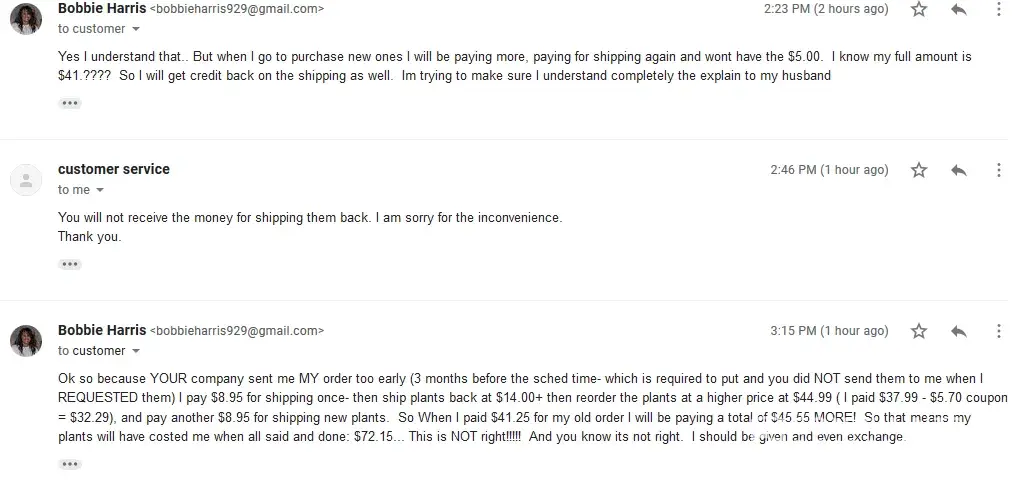Reply to the 3:15 PM message

click(x=958, y=331)
